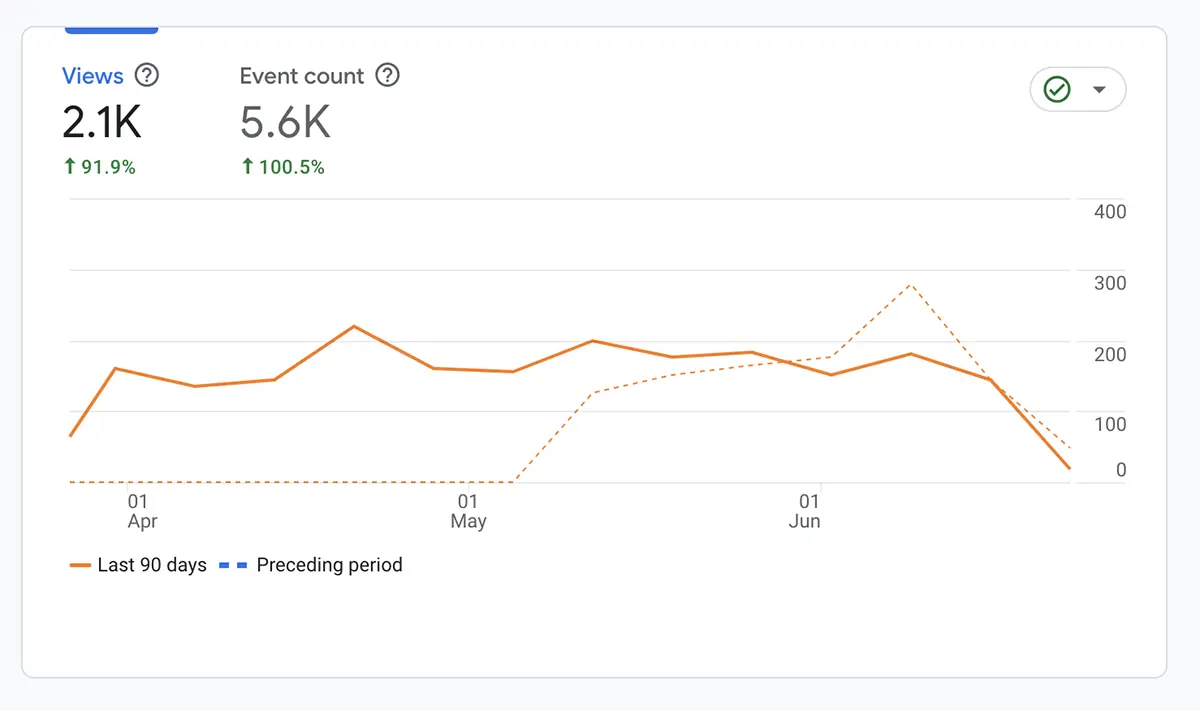Screen dimensions: 1200x711
Task: Click the 01 Apr date axis label
Action: pyautogui.click(x=141, y=511)
